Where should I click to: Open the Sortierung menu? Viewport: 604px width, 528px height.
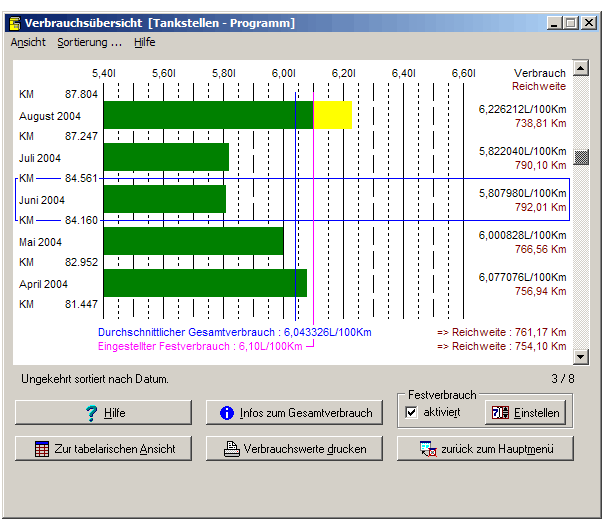[89, 43]
